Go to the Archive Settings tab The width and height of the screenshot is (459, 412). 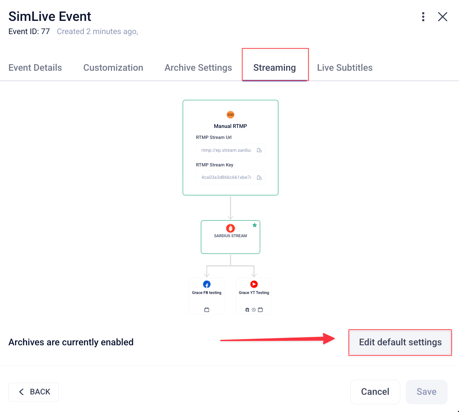[x=198, y=68]
